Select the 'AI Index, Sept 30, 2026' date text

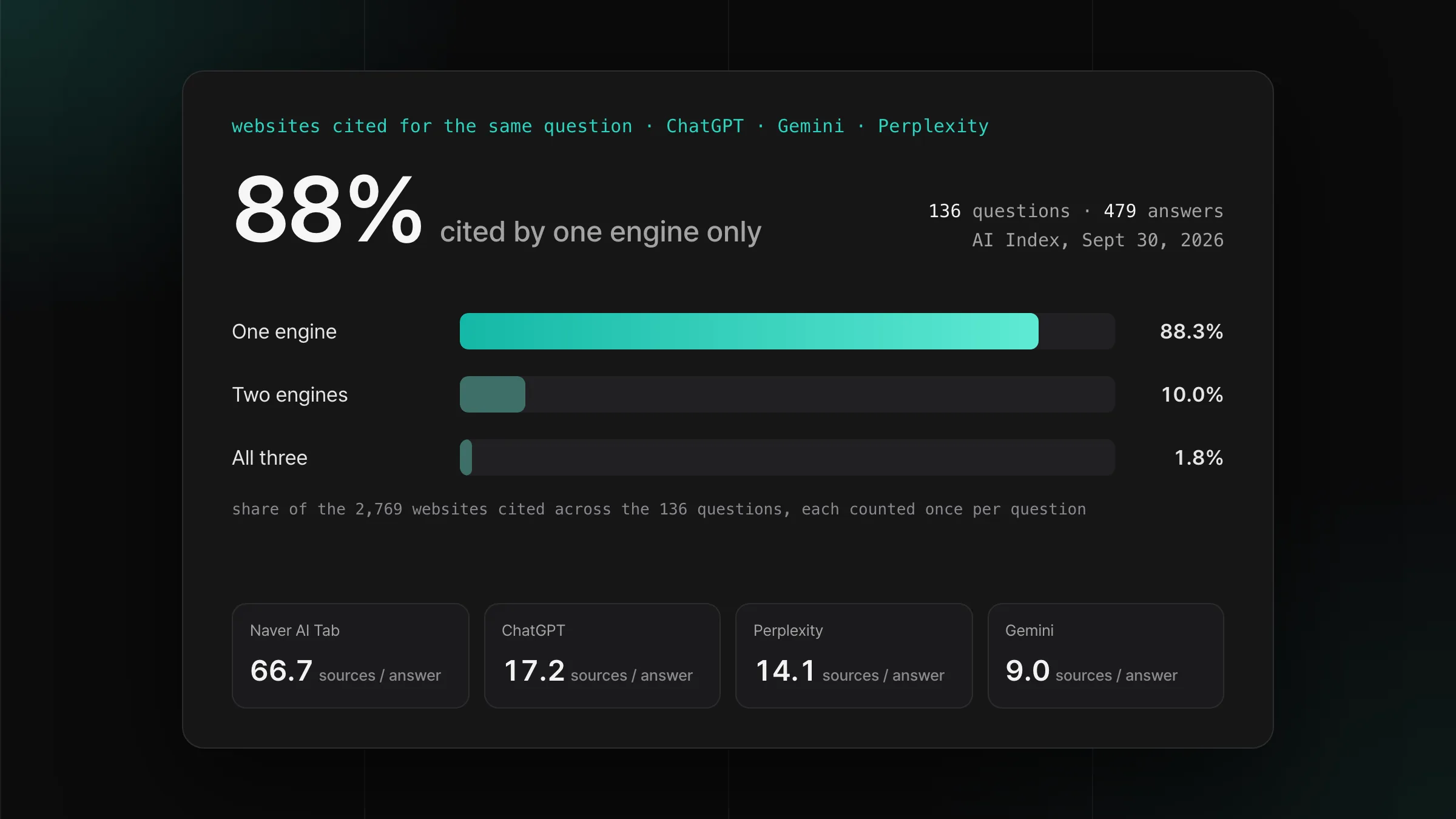[x=1097, y=240]
